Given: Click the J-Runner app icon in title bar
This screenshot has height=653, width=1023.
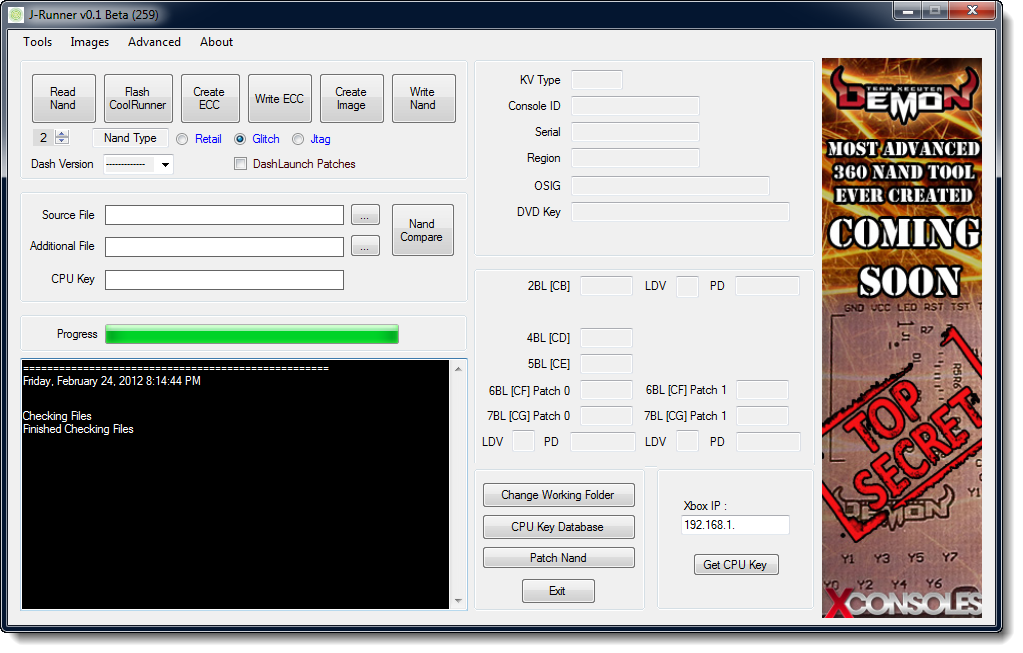Looking at the screenshot, I should [16, 14].
